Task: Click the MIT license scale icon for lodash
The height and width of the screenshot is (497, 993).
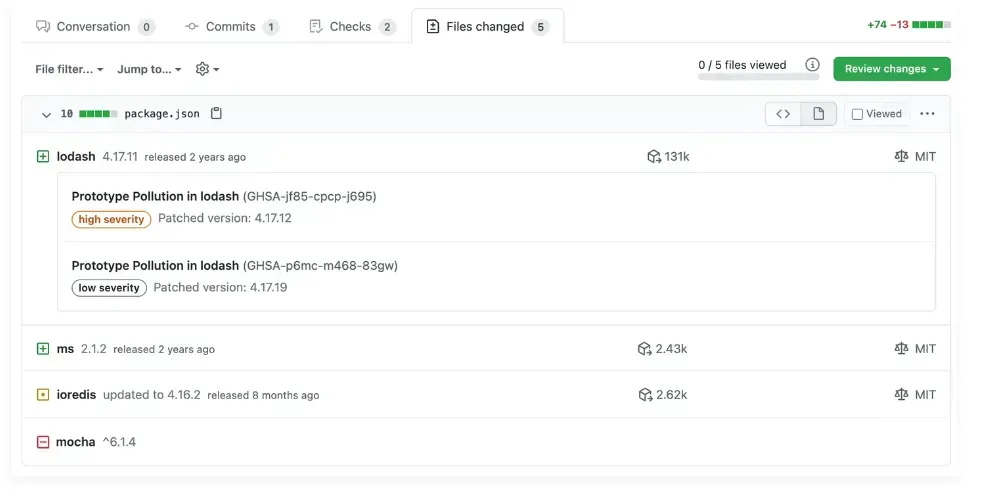Action: pyautogui.click(x=902, y=157)
